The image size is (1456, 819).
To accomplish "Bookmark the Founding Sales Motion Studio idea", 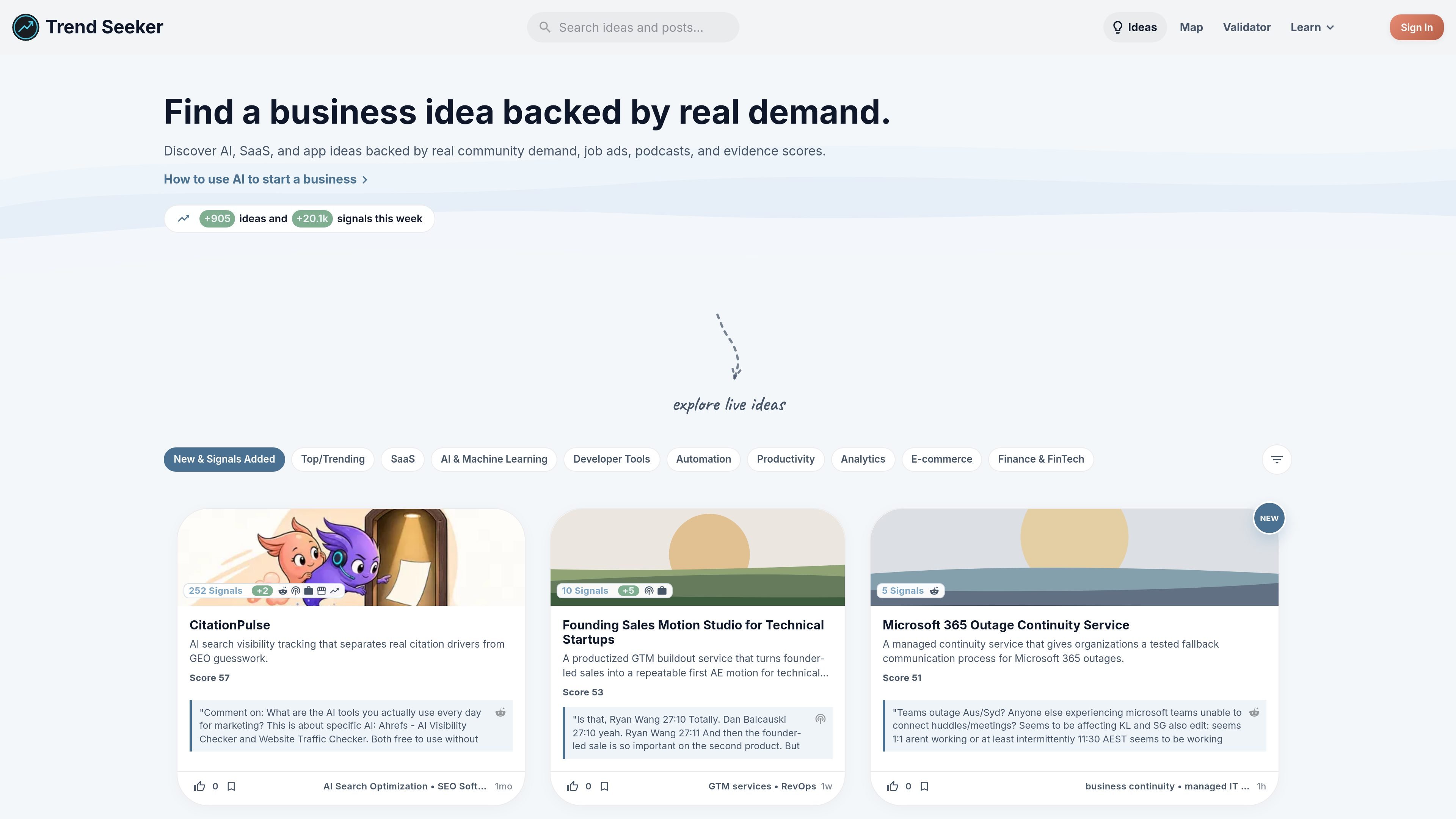I will tap(604, 786).
